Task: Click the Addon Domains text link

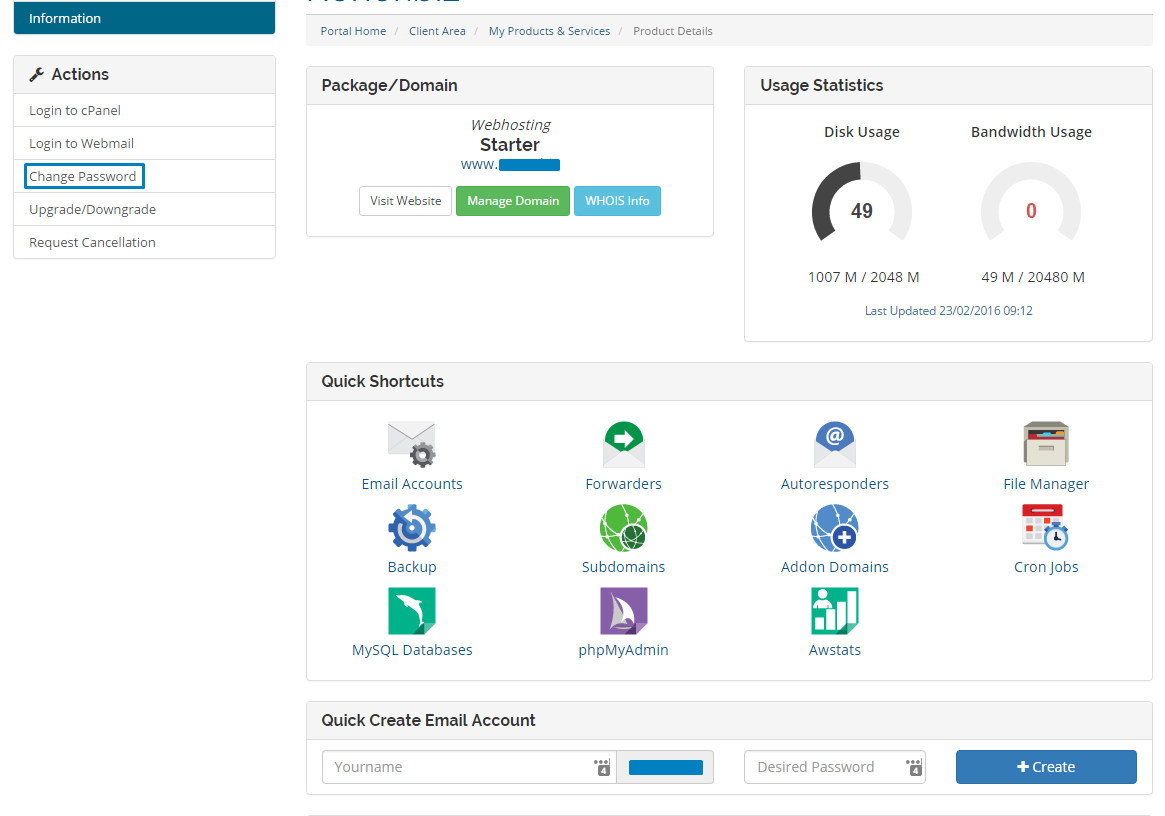Action: click(x=834, y=567)
